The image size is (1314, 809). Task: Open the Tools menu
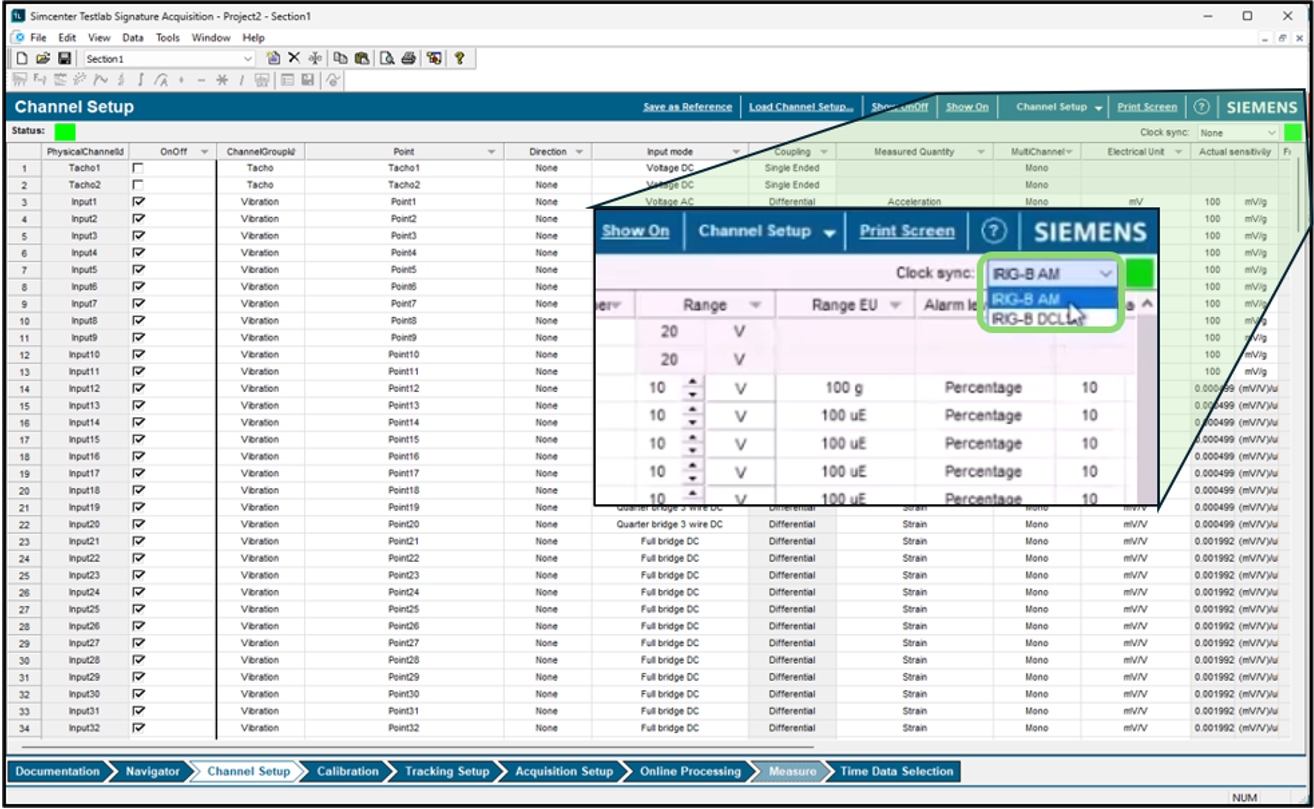pos(167,38)
